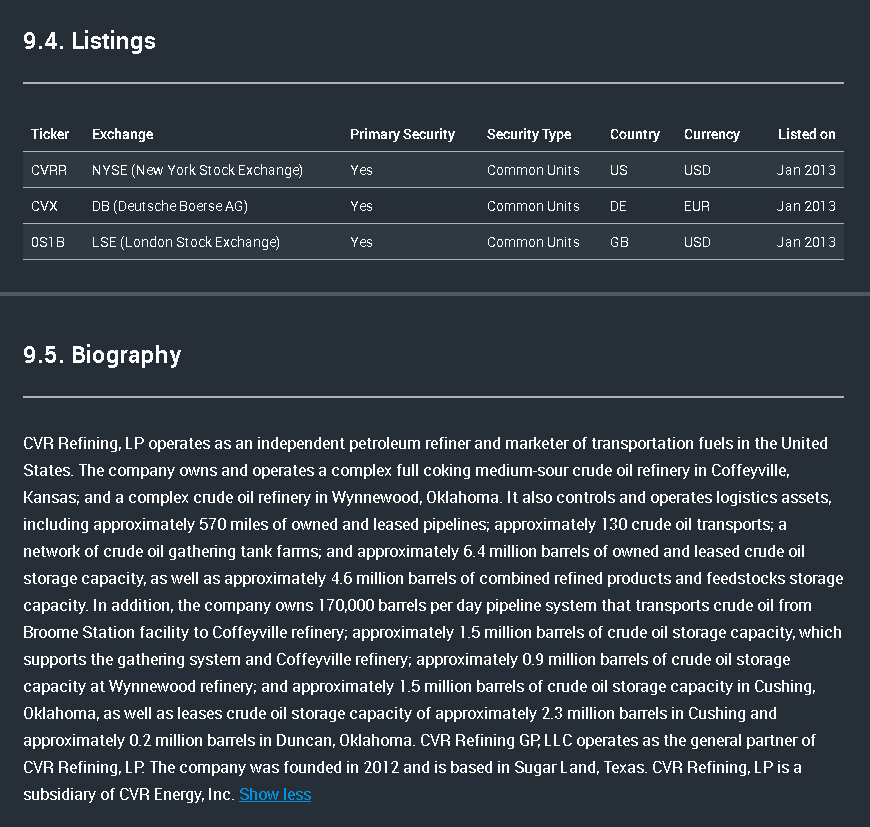Click the EUR currency cell

point(697,206)
